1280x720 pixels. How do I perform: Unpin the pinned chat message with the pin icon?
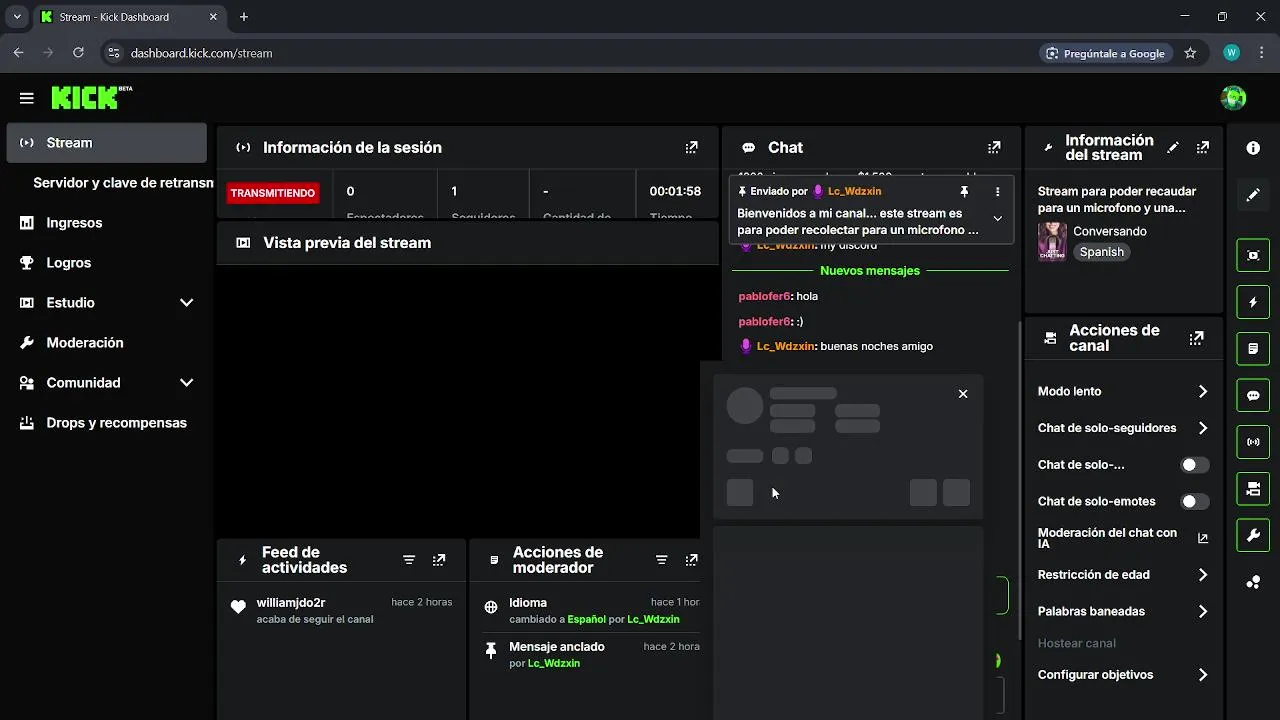click(964, 191)
